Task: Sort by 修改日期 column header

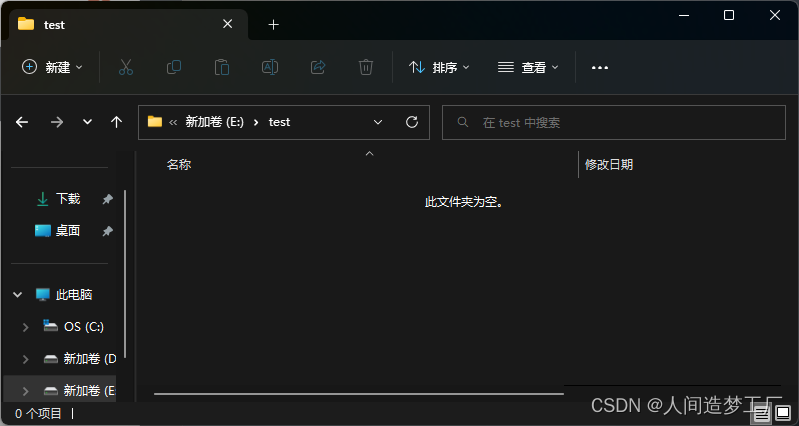Action: point(609,165)
